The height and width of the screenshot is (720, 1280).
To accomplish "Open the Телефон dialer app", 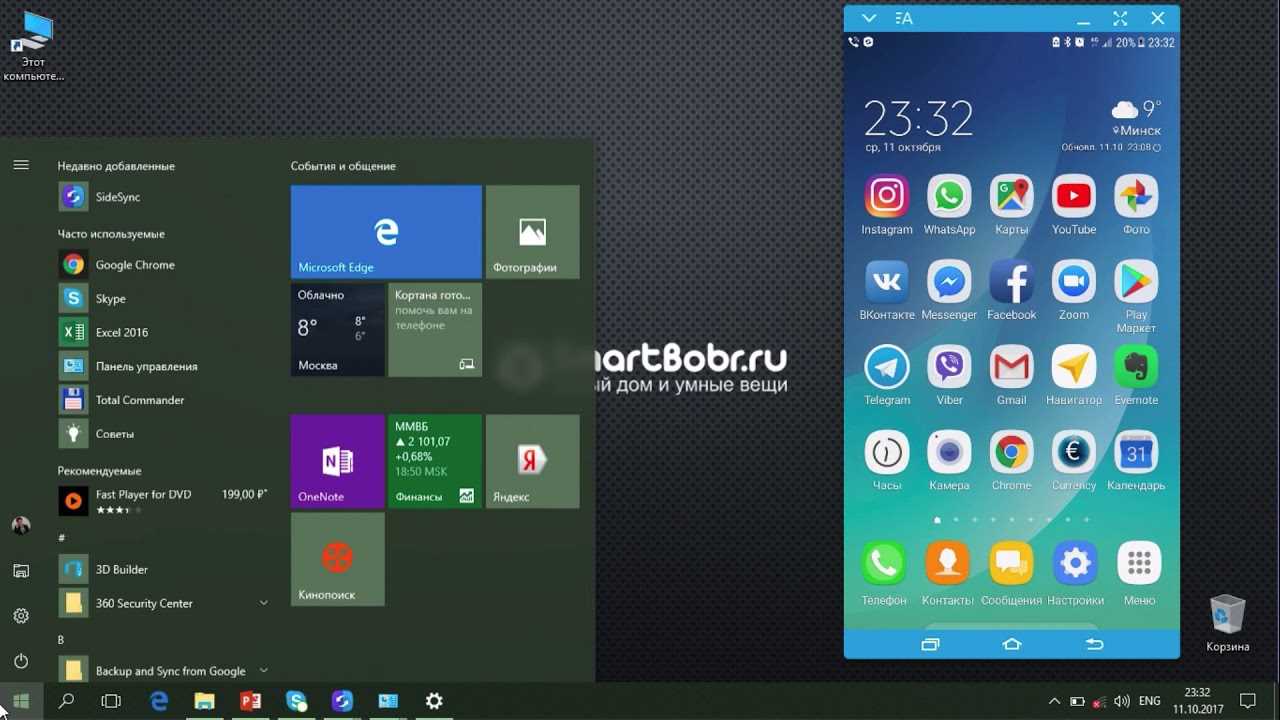I will coord(884,564).
